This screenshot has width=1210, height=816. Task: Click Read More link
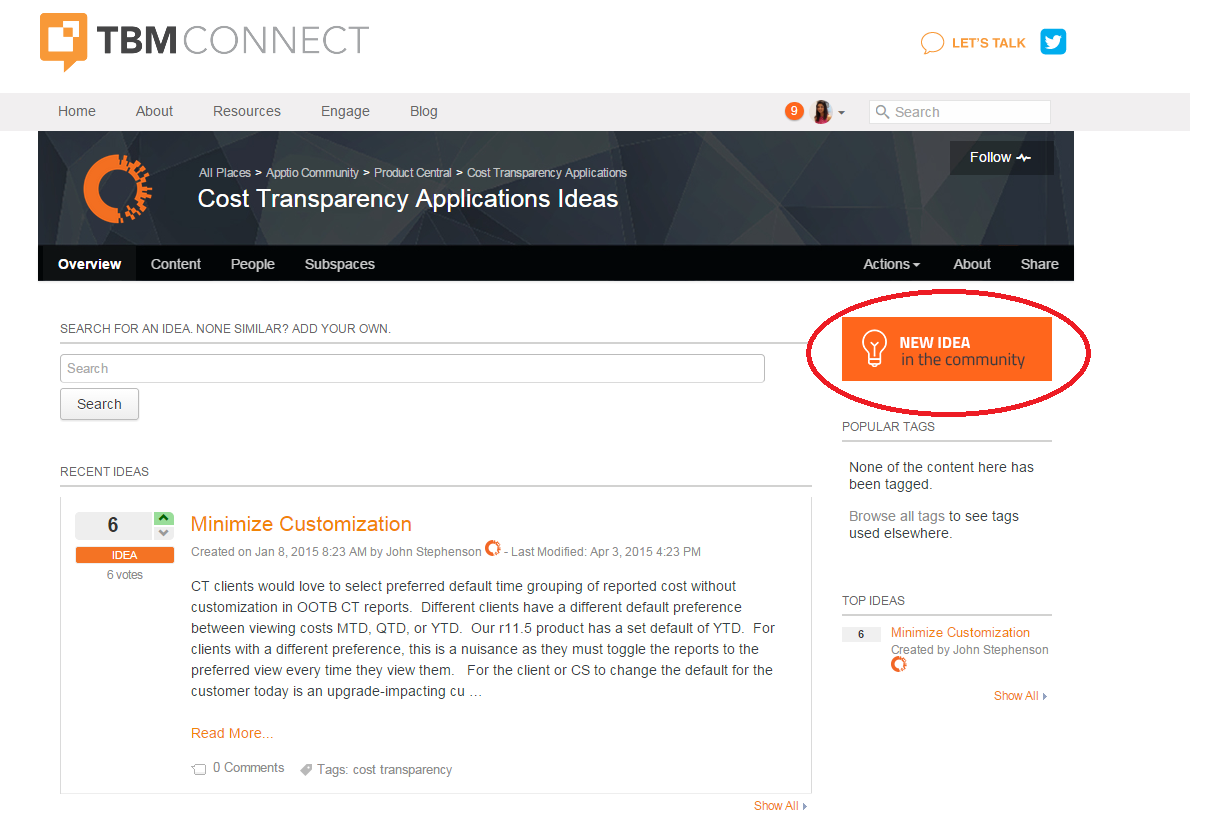[x=232, y=733]
